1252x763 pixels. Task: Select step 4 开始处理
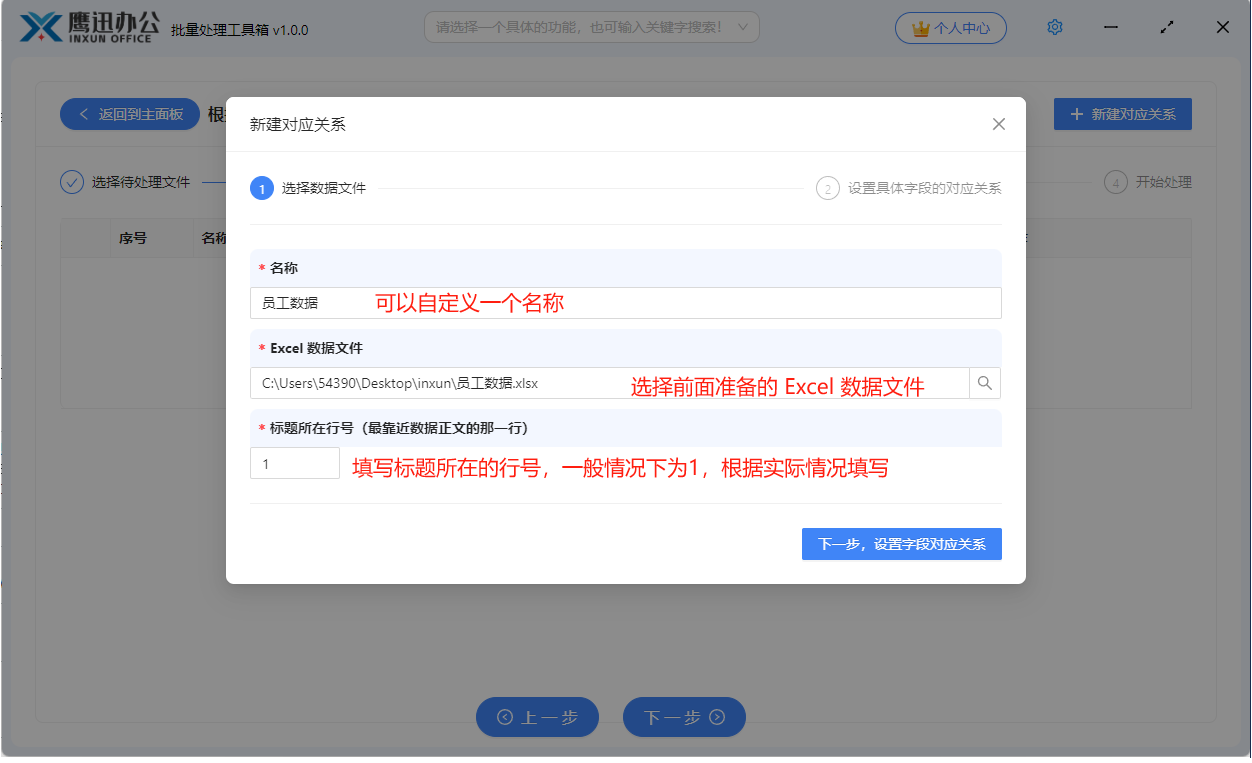(x=1148, y=182)
